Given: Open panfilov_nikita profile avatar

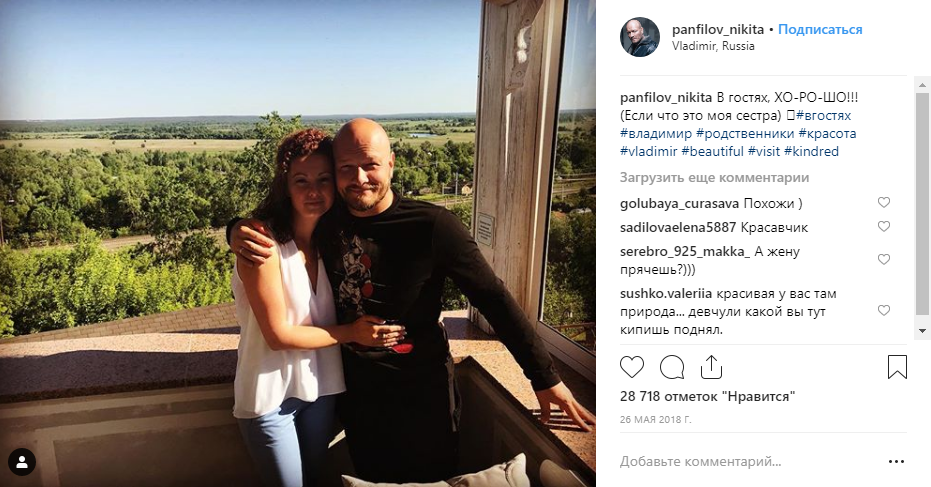Looking at the screenshot, I should click(640, 37).
